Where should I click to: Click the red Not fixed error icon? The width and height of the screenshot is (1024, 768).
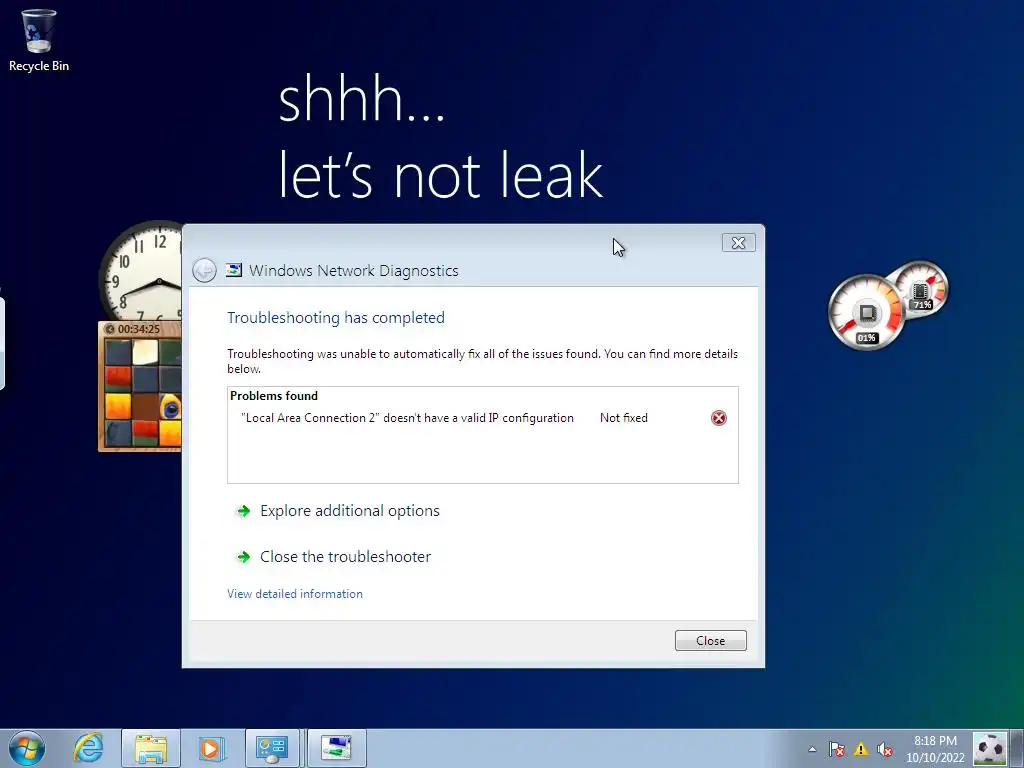coord(718,418)
